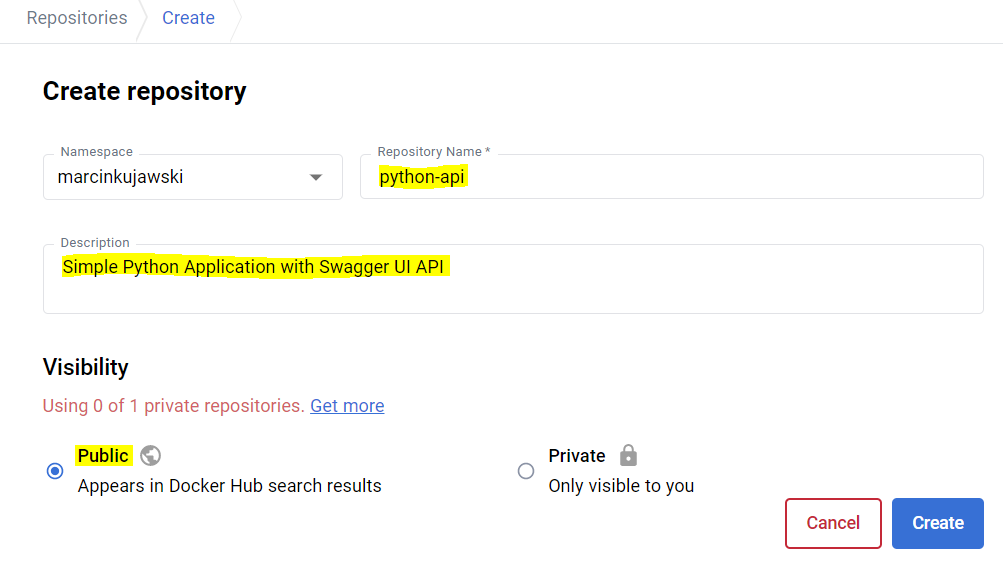Focus the Repository Name field
This screenshot has height=569, width=1003.
(x=670, y=178)
